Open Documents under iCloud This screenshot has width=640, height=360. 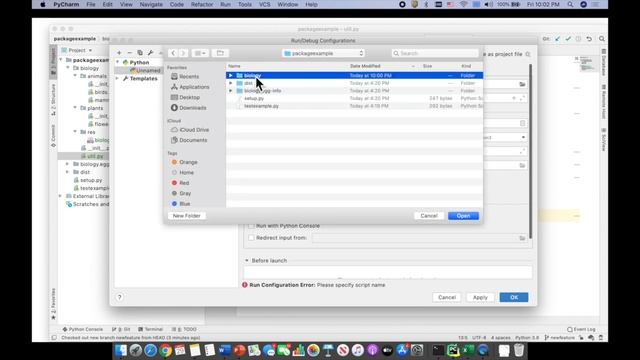pos(189,140)
